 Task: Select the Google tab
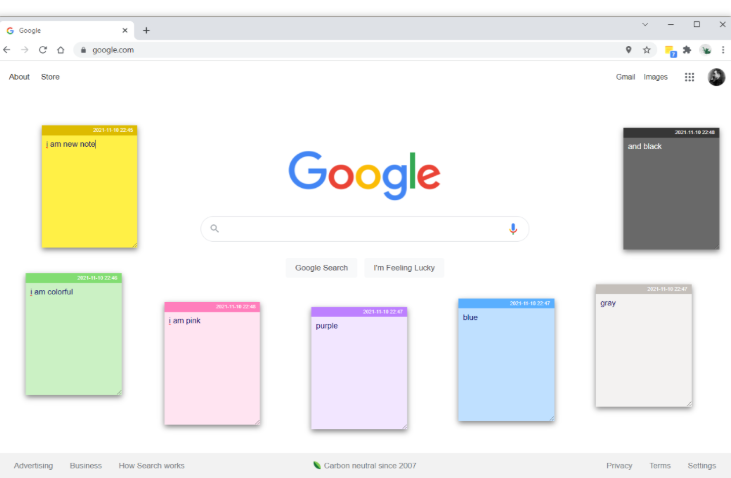point(67,30)
